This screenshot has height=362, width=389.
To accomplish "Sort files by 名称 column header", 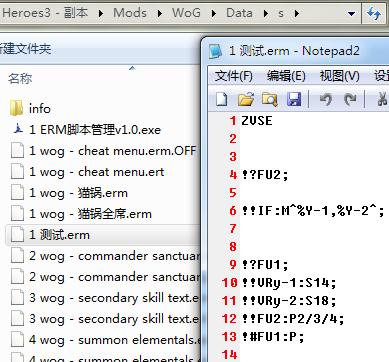I will click(20, 79).
